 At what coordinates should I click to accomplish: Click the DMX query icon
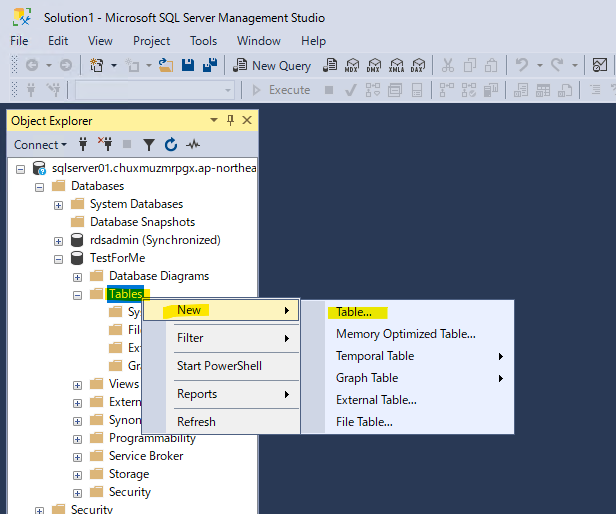pyautogui.click(x=374, y=66)
